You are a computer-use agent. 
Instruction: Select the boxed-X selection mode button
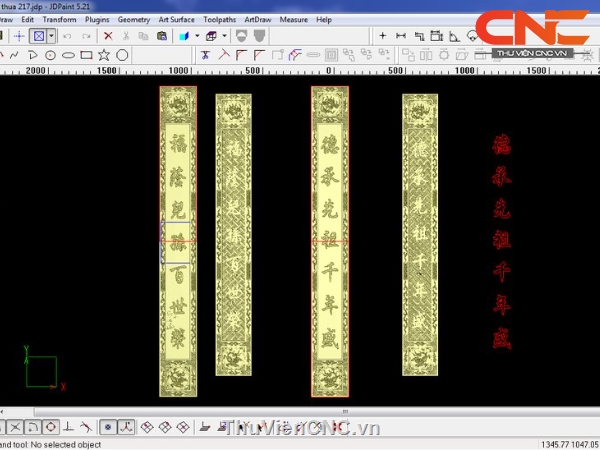[39, 36]
